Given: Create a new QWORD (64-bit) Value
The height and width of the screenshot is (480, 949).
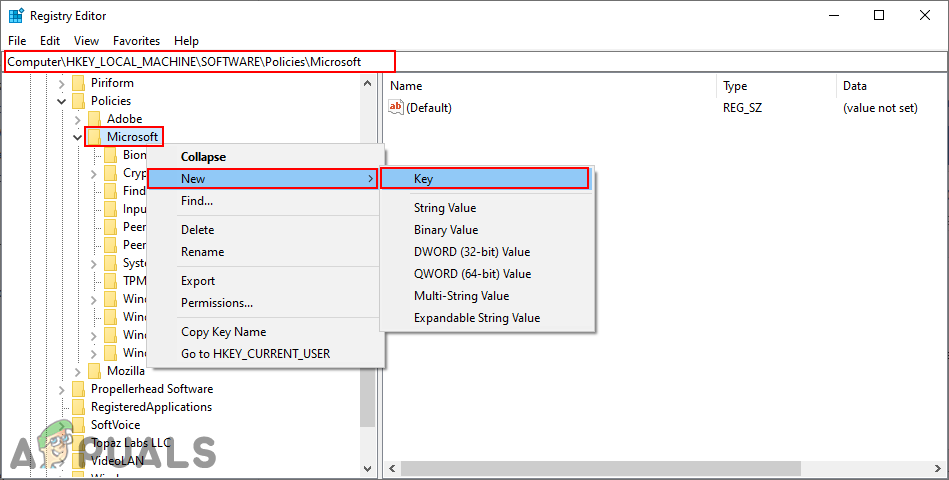Looking at the screenshot, I should pyautogui.click(x=487, y=274).
